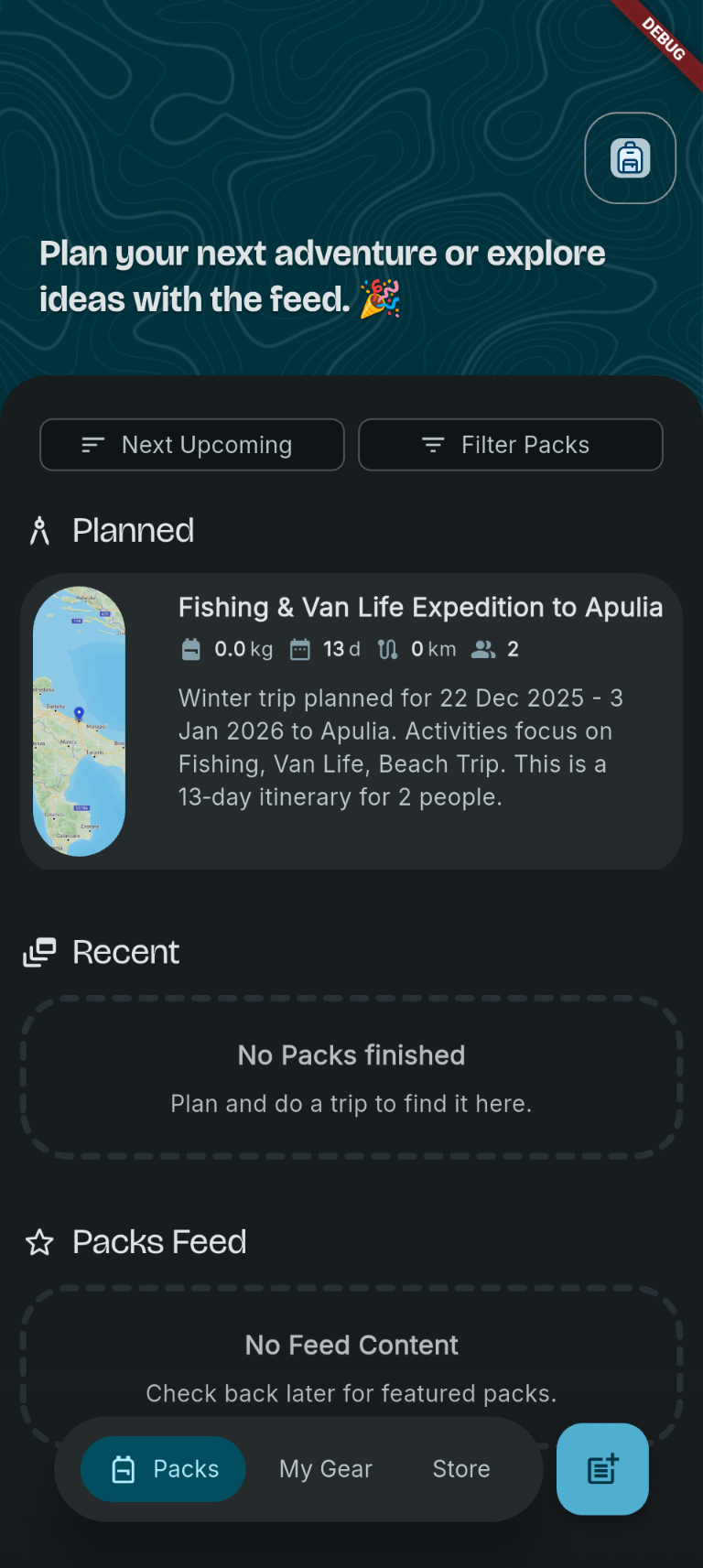This screenshot has height=1568, width=703.
Task: Click the route distance icon beside 0 km
Action: click(x=388, y=650)
